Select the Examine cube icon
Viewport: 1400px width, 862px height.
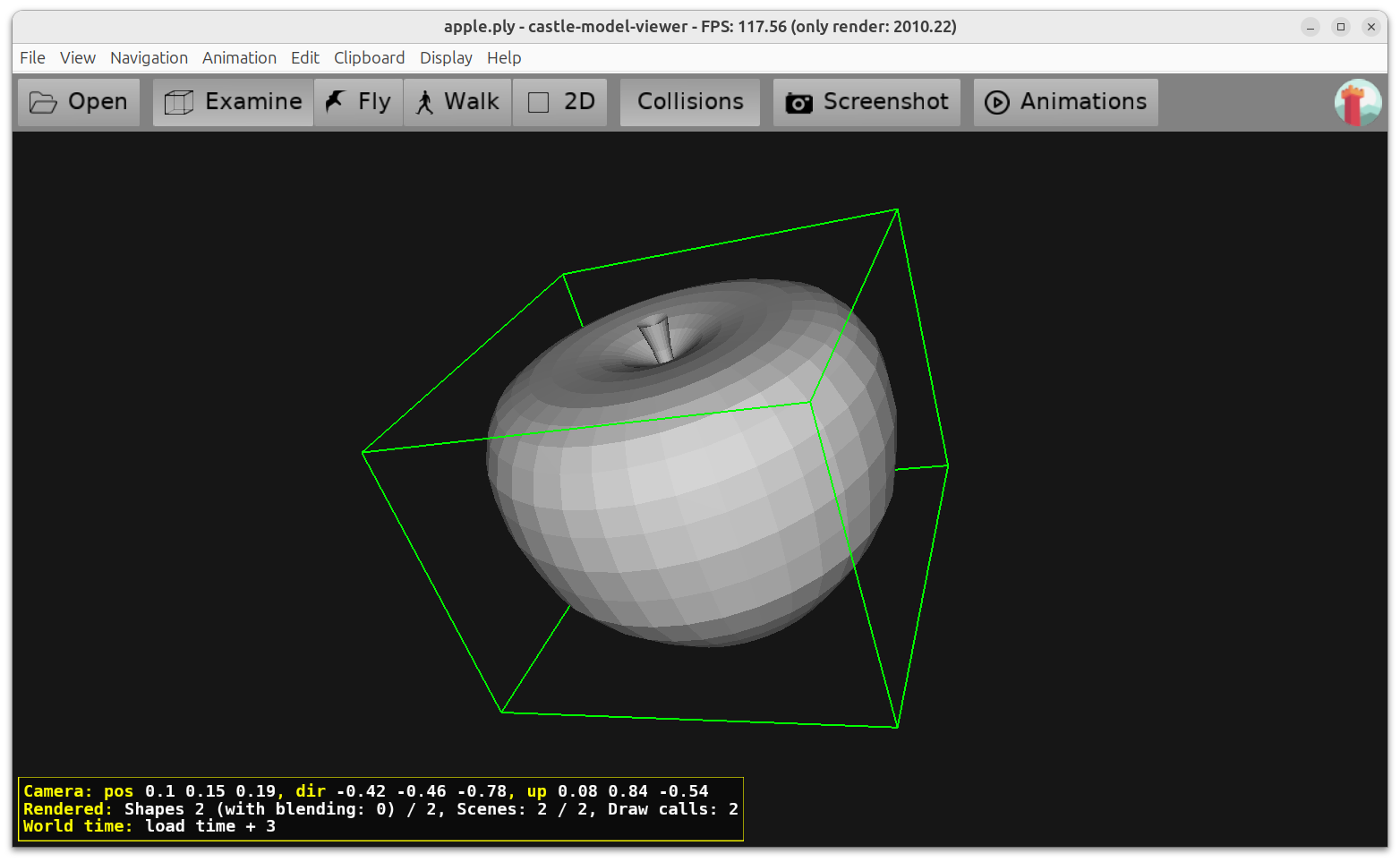coord(179,103)
